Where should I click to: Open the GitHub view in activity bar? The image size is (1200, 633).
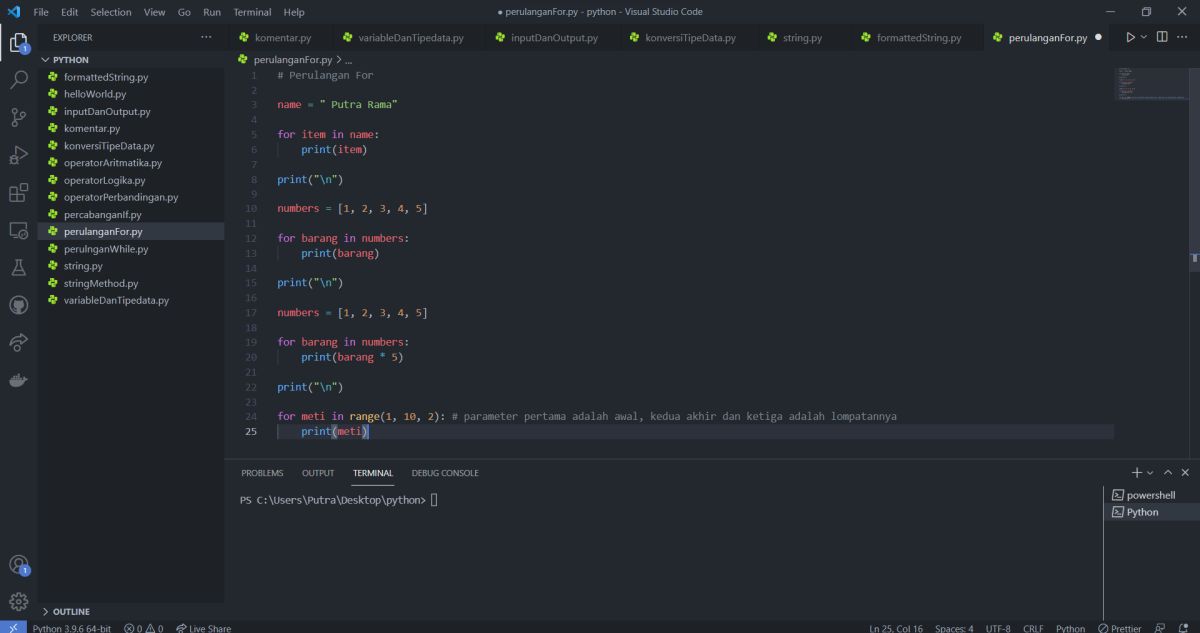click(18, 305)
